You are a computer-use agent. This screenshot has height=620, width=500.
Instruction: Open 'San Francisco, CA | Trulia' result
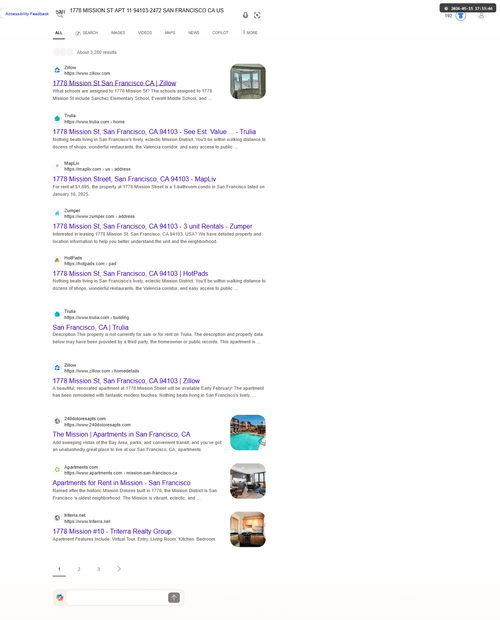click(91, 327)
